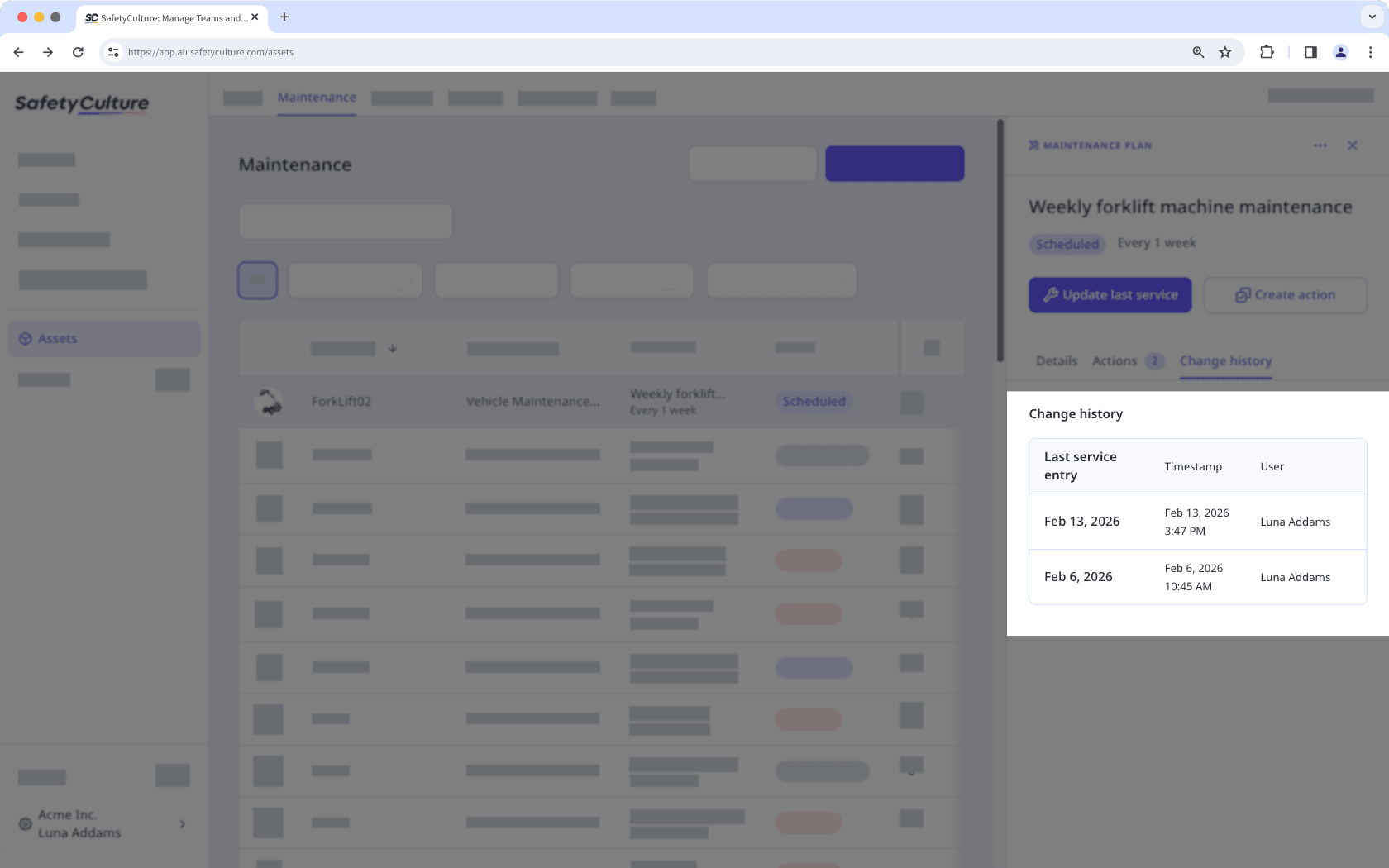1389x868 pixels.
Task: Click the ForkLift02 thumbnail image
Action: [x=269, y=402]
